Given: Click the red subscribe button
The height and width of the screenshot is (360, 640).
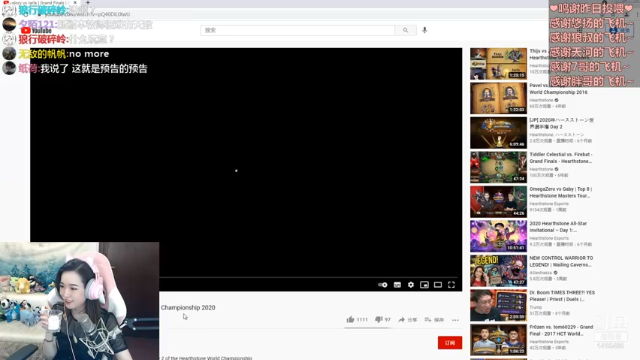Looking at the screenshot, I should click(x=450, y=343).
